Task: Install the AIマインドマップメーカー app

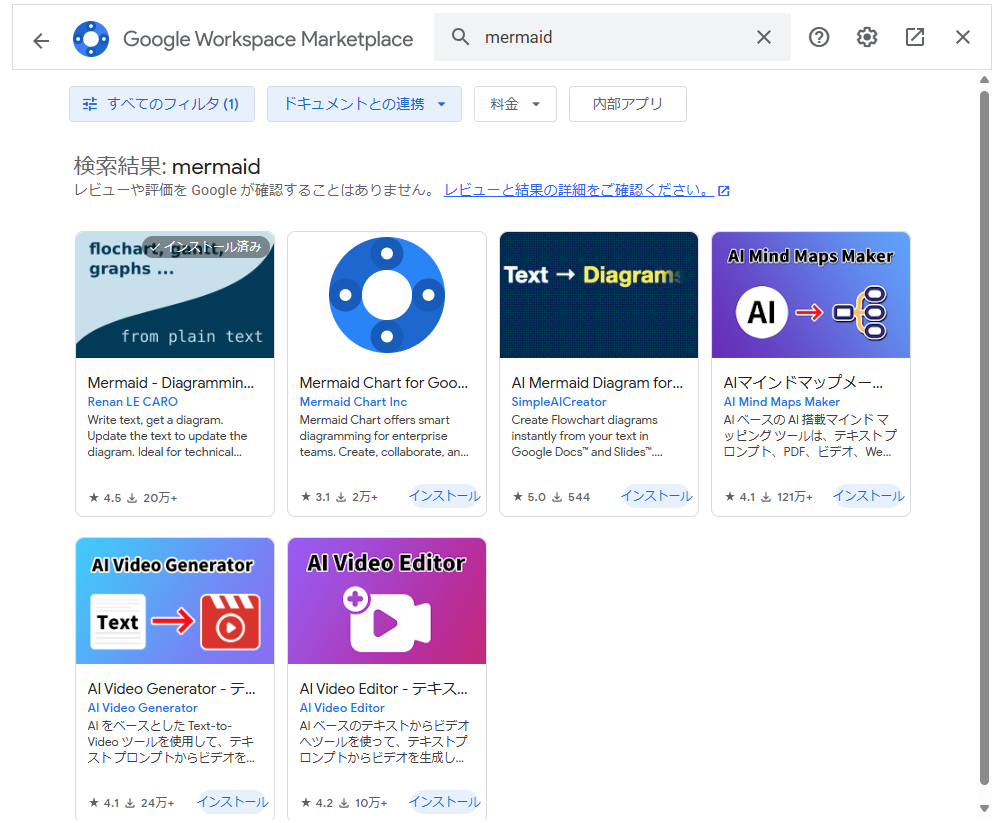Action: tap(868, 496)
